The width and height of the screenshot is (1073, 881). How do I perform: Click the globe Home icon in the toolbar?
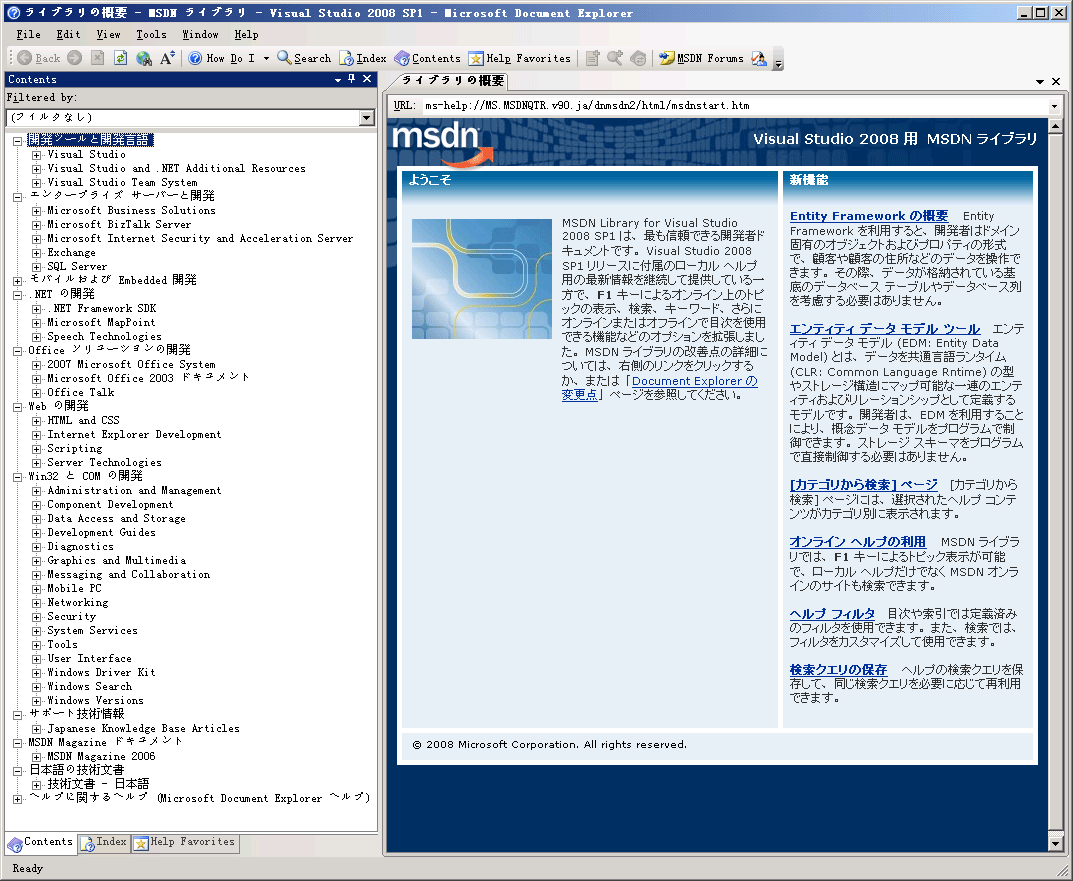(144, 58)
